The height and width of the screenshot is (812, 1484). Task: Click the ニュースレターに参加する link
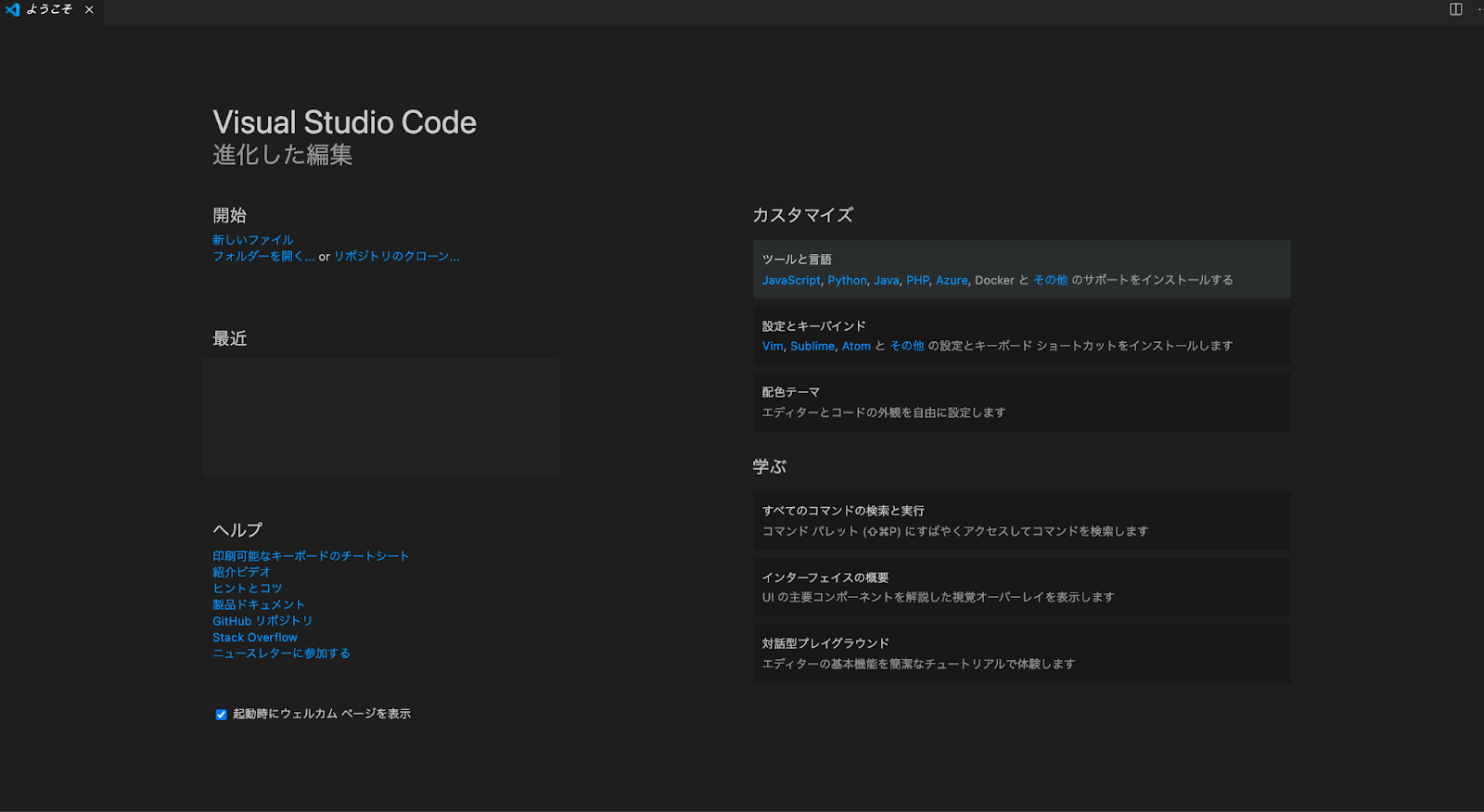(x=281, y=653)
